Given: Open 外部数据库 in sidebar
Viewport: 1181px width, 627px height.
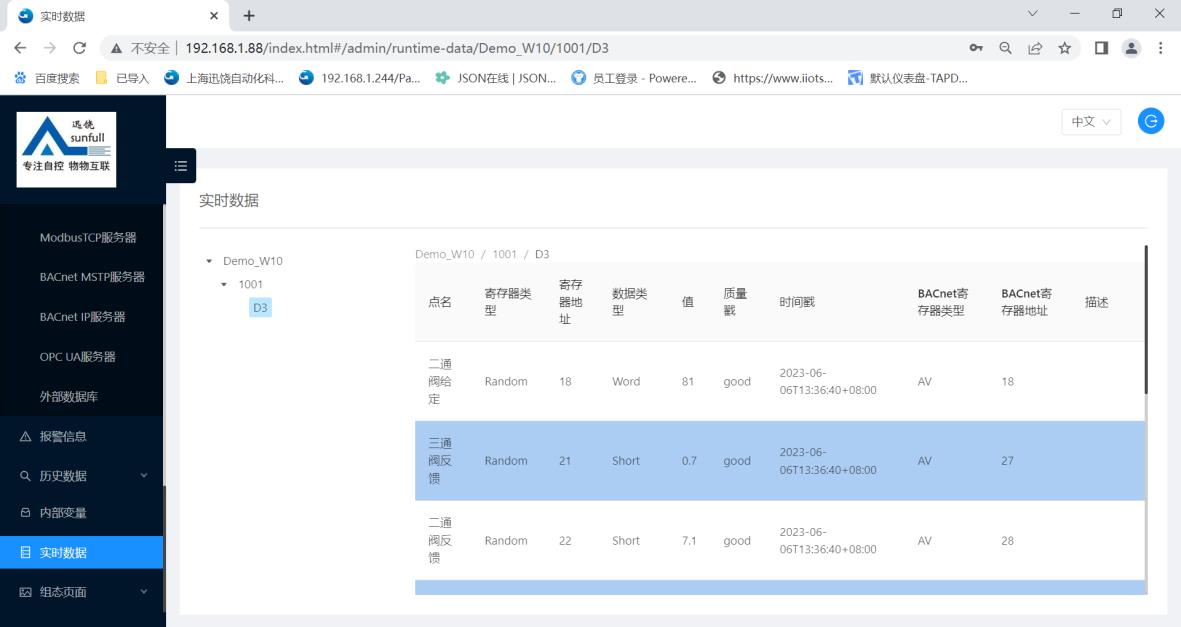Looking at the screenshot, I should tap(69, 396).
